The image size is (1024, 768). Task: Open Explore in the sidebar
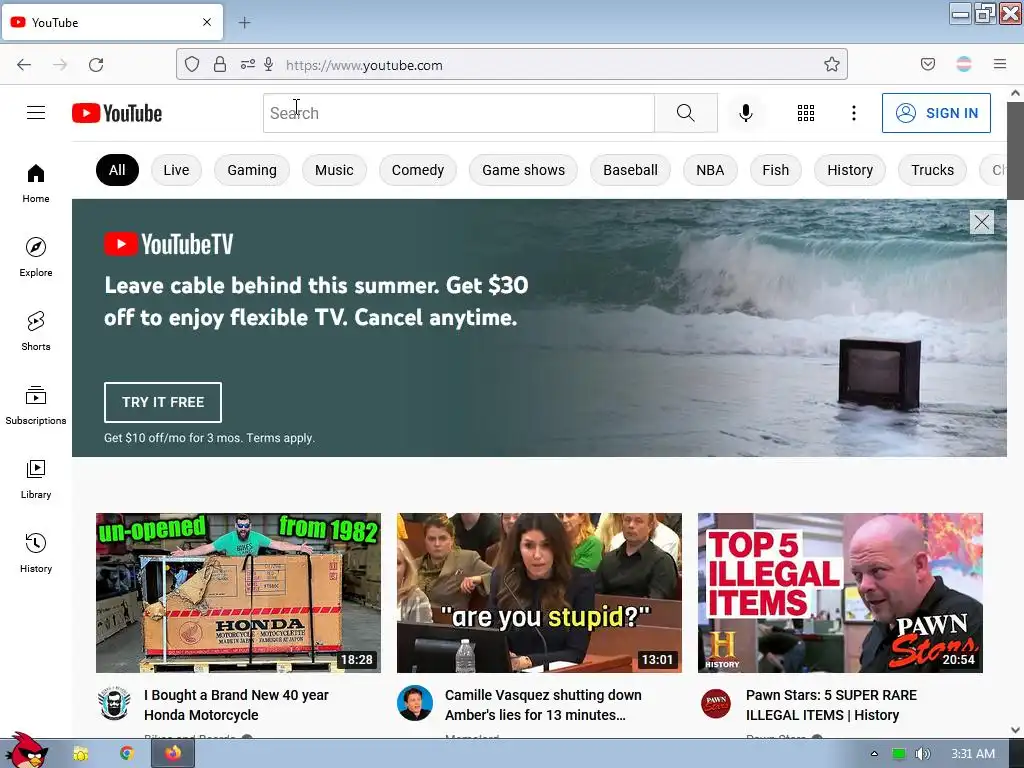tap(36, 257)
